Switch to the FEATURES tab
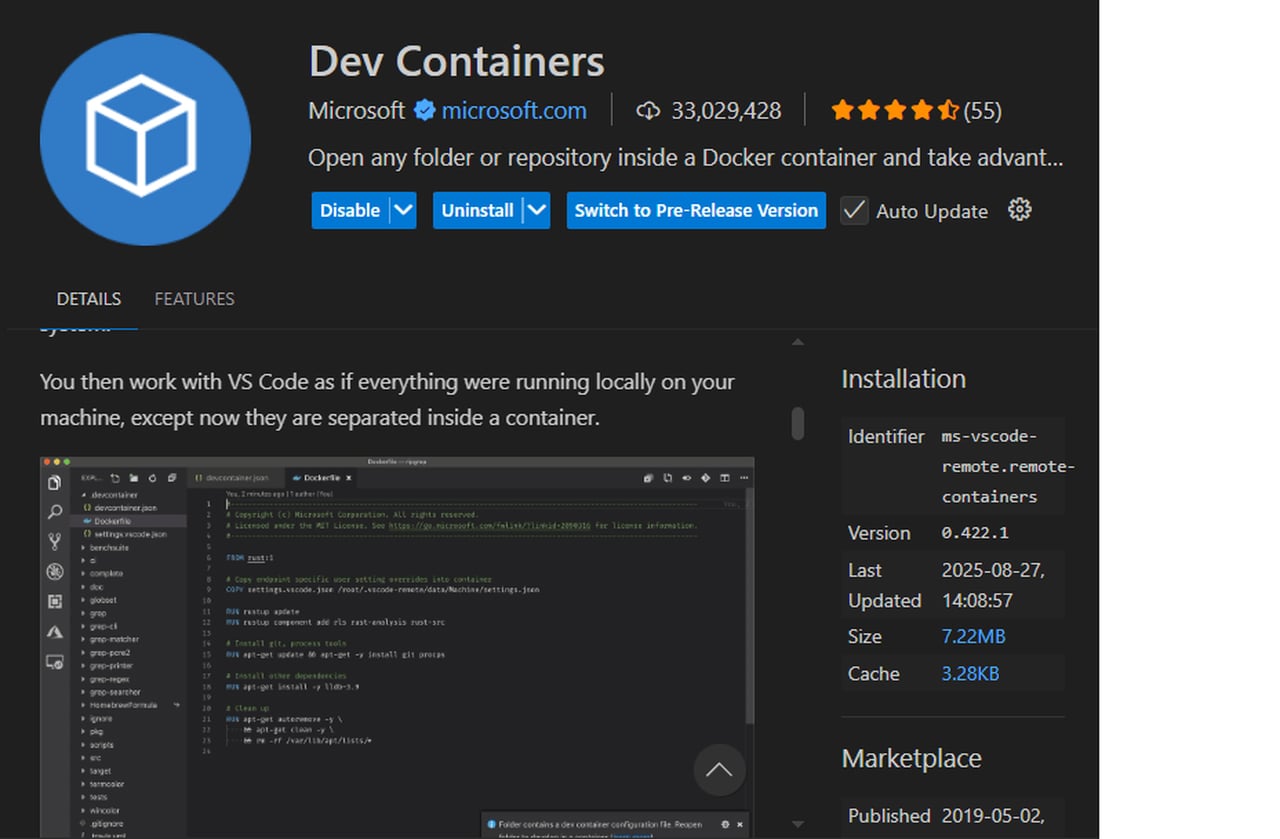The height and width of the screenshot is (839, 1280). coord(194,298)
